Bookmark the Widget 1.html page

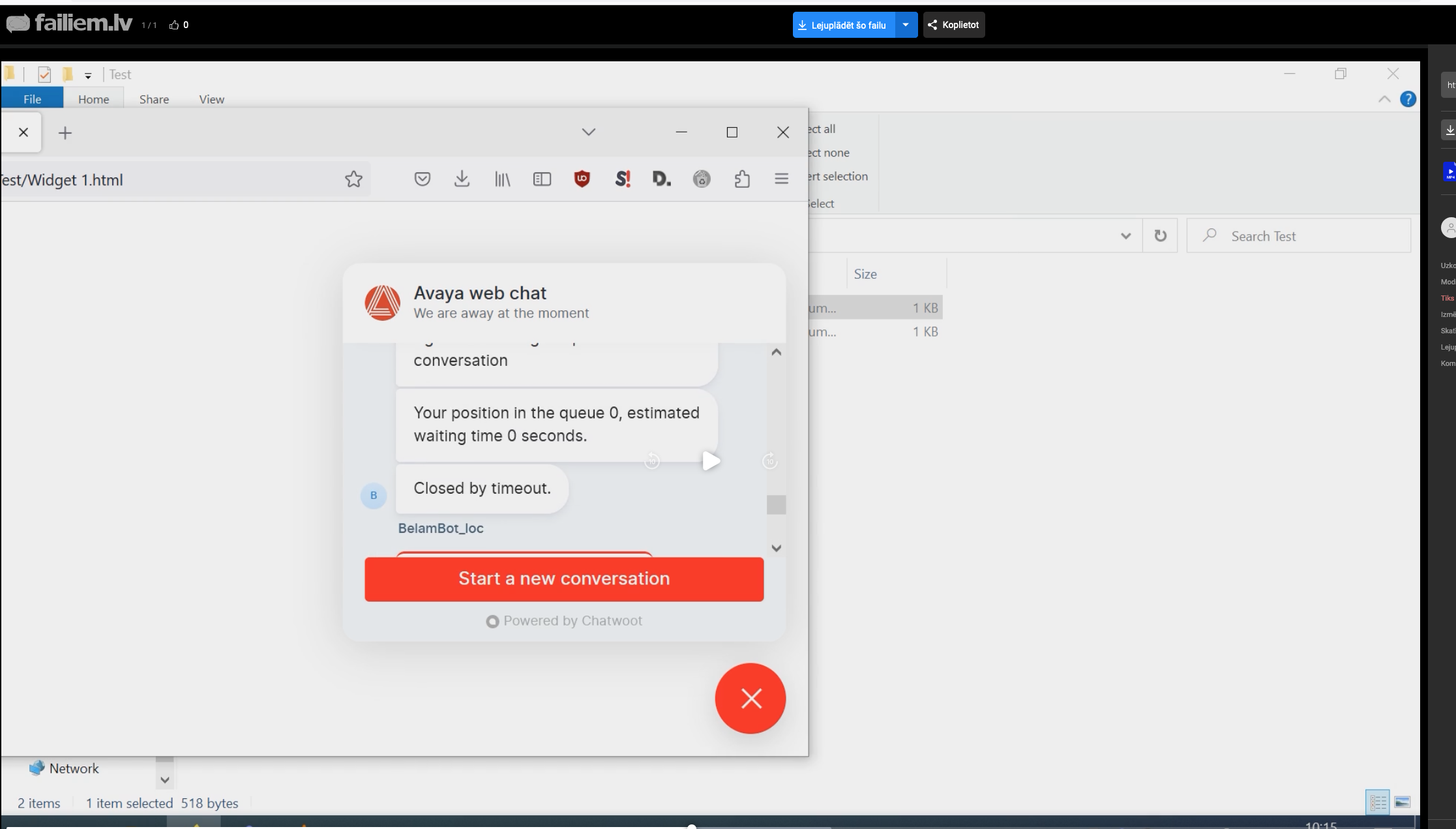353,179
